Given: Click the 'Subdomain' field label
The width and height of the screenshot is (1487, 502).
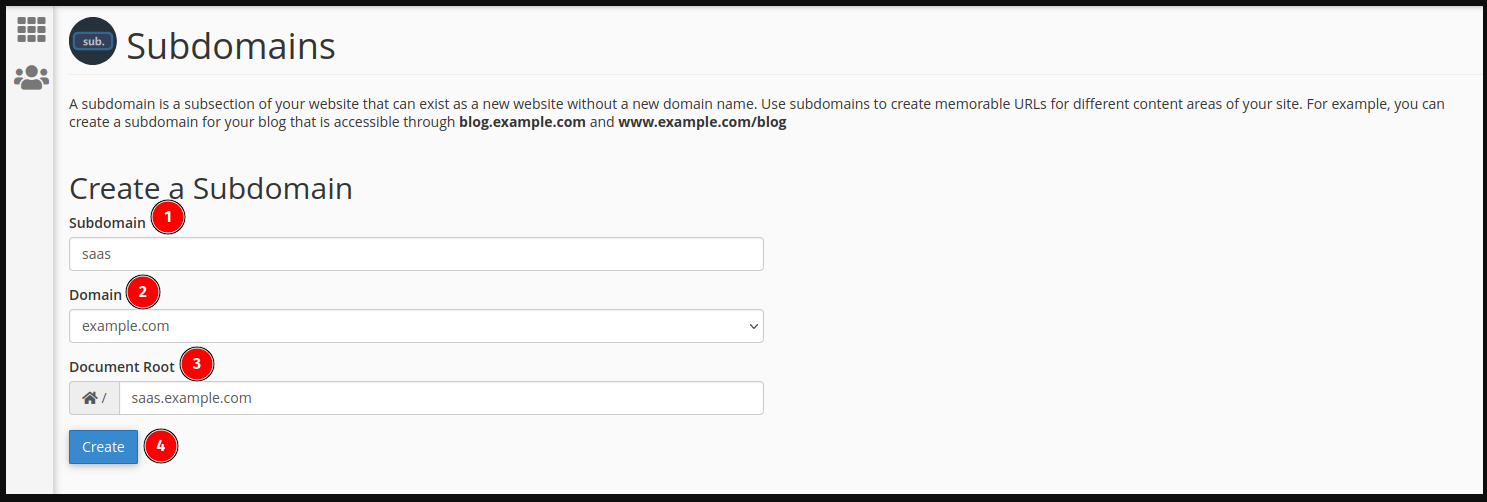Looking at the screenshot, I should tap(107, 223).
